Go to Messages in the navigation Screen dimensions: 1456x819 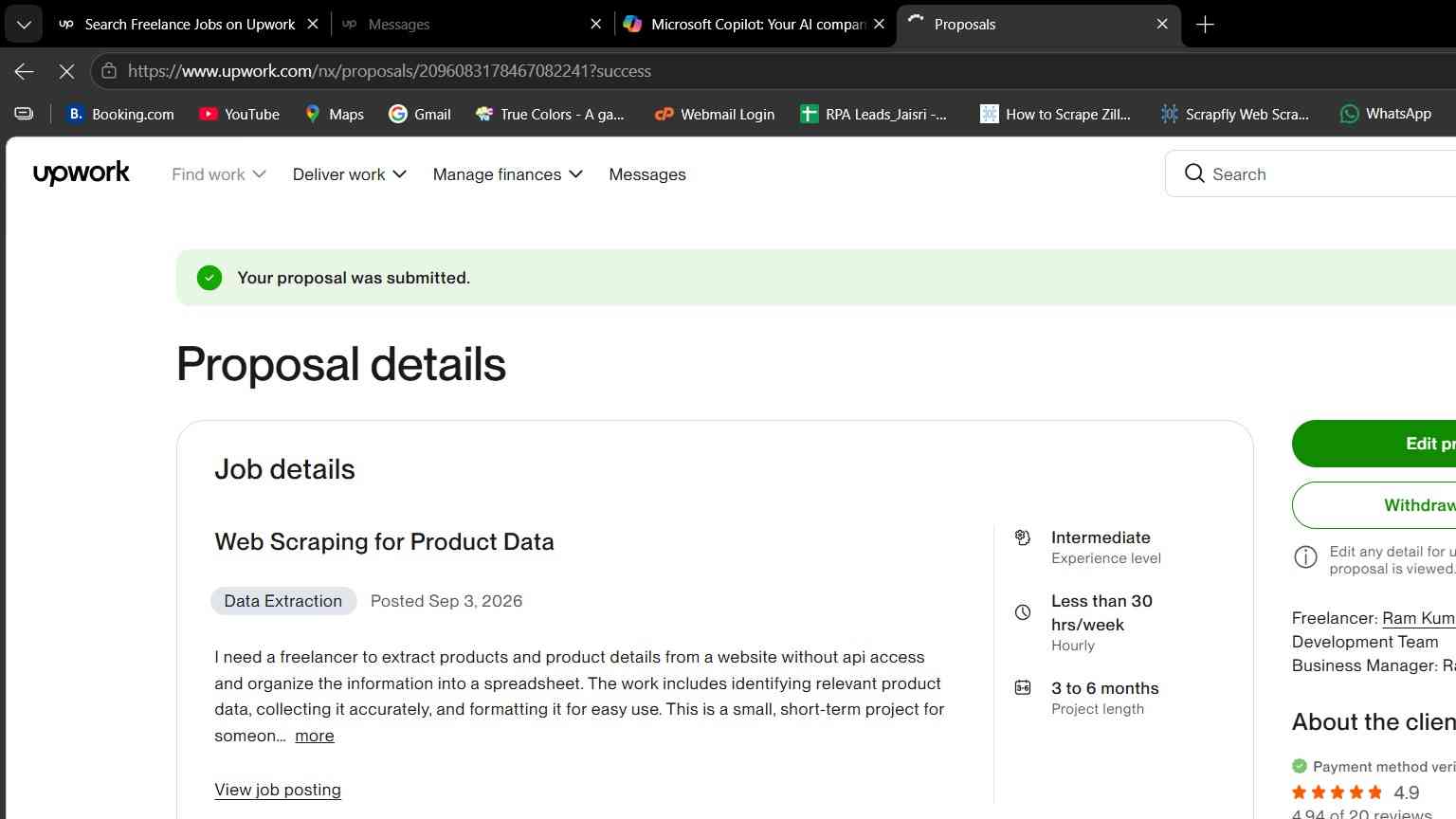[x=647, y=174]
